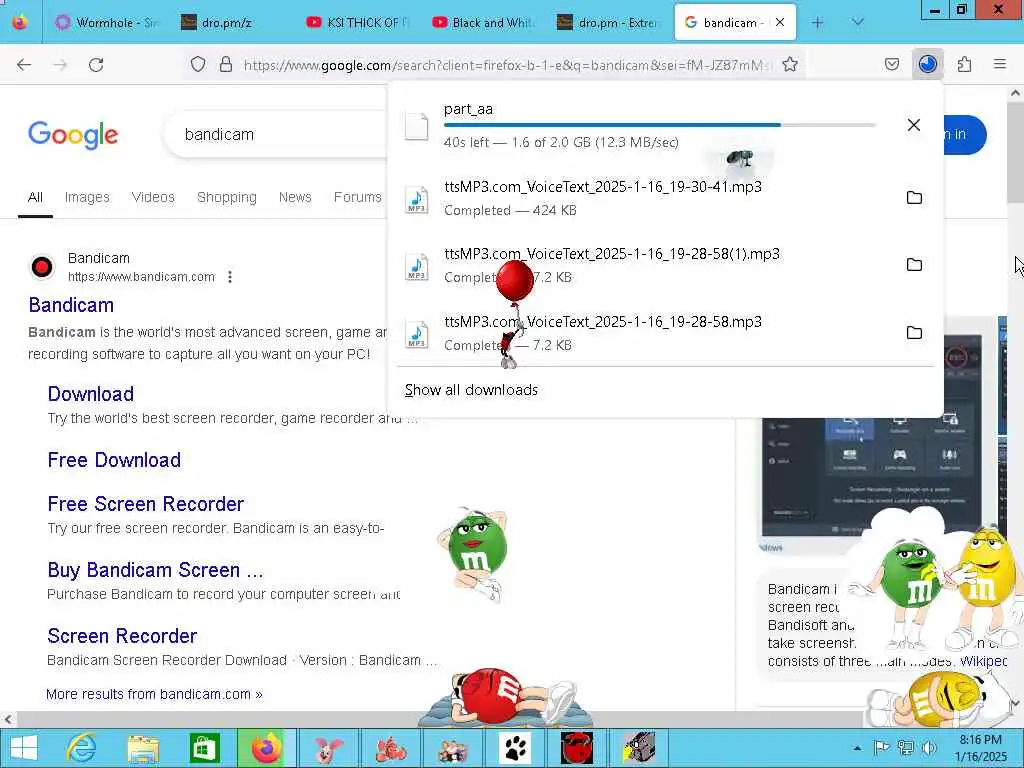This screenshot has width=1024, height=768.
Task: Toggle the Downloads progress toolbar icon
Action: pos(928,64)
